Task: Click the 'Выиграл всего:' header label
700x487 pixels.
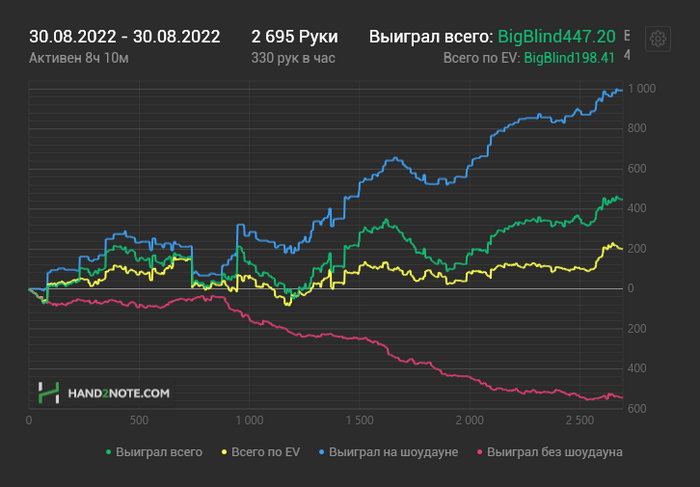Action: (431, 37)
